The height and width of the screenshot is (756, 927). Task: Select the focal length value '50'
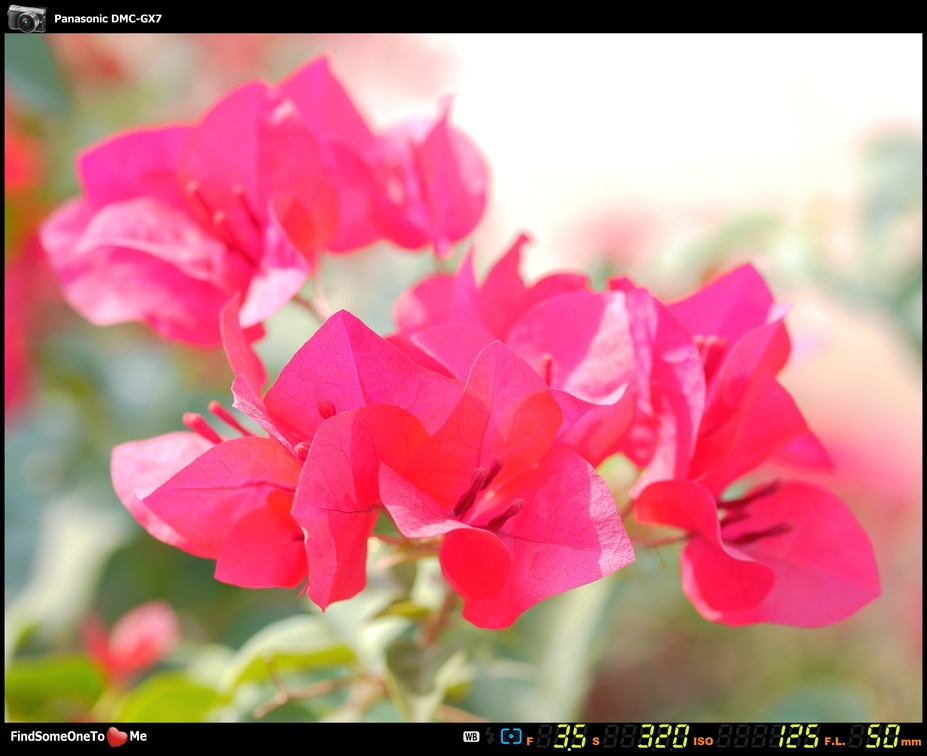click(883, 736)
